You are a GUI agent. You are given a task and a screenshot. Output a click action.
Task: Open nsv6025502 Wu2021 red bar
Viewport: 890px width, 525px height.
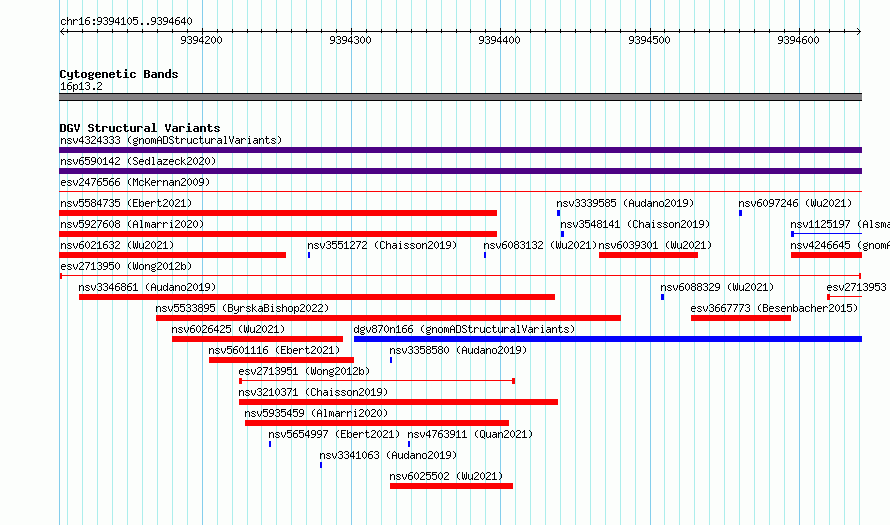pos(451,486)
